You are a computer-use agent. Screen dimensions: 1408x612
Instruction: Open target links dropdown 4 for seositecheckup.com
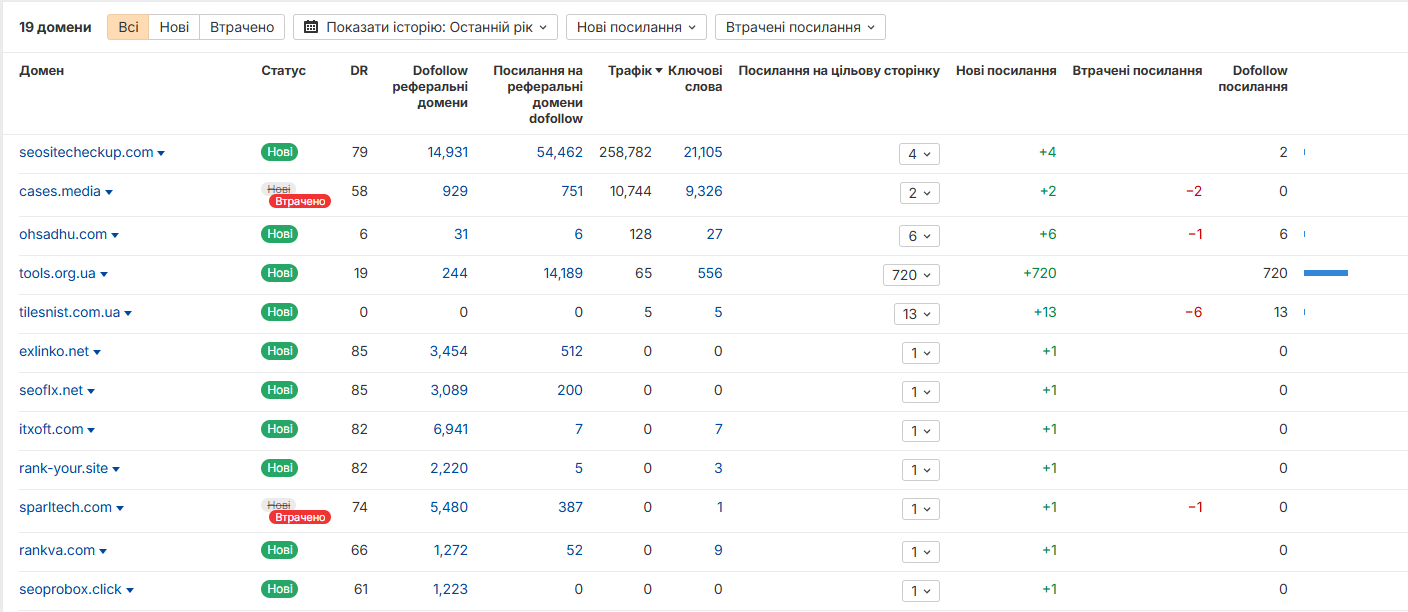[919, 153]
